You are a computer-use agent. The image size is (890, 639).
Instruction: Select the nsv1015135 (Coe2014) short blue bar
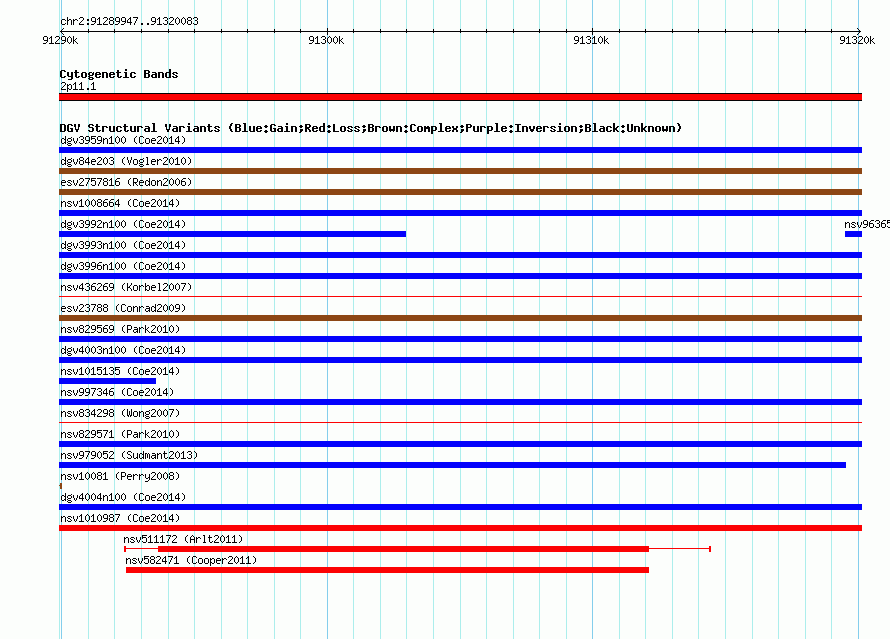[107, 381]
